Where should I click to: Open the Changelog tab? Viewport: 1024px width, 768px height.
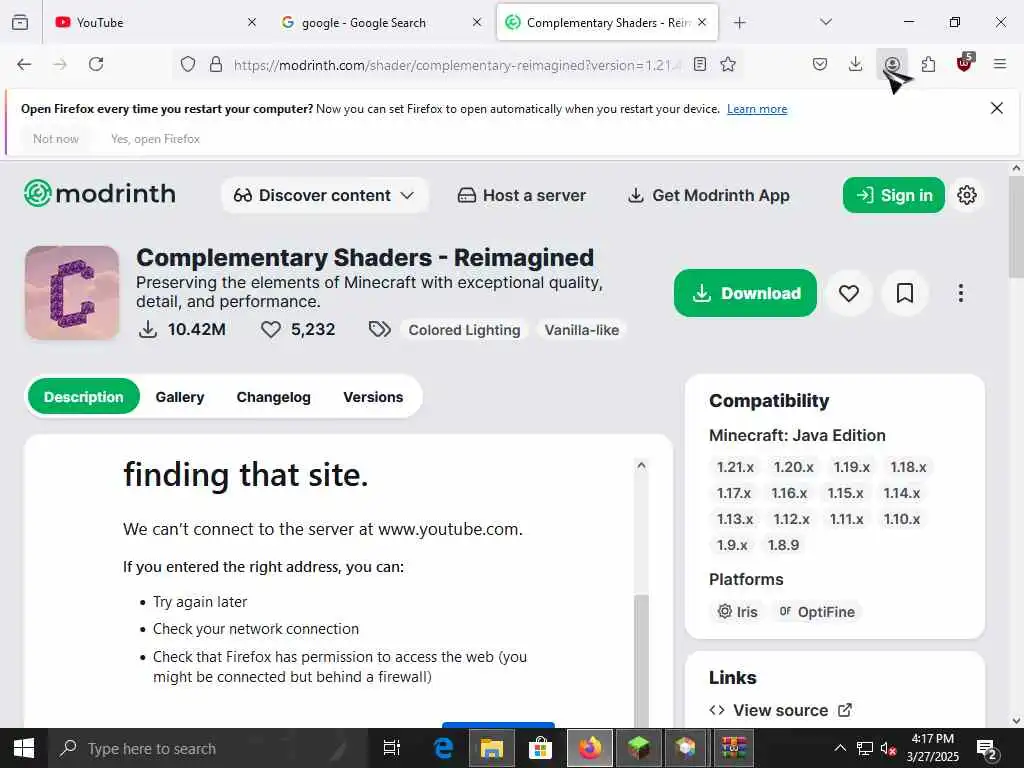pyautogui.click(x=274, y=396)
